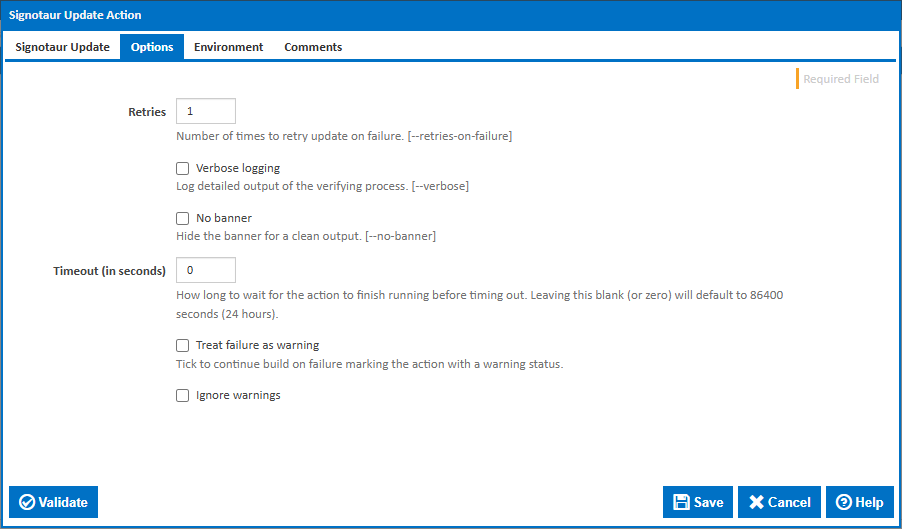This screenshot has height=529, width=902.
Task: Click the floppy disk Save icon
Action: tap(681, 502)
